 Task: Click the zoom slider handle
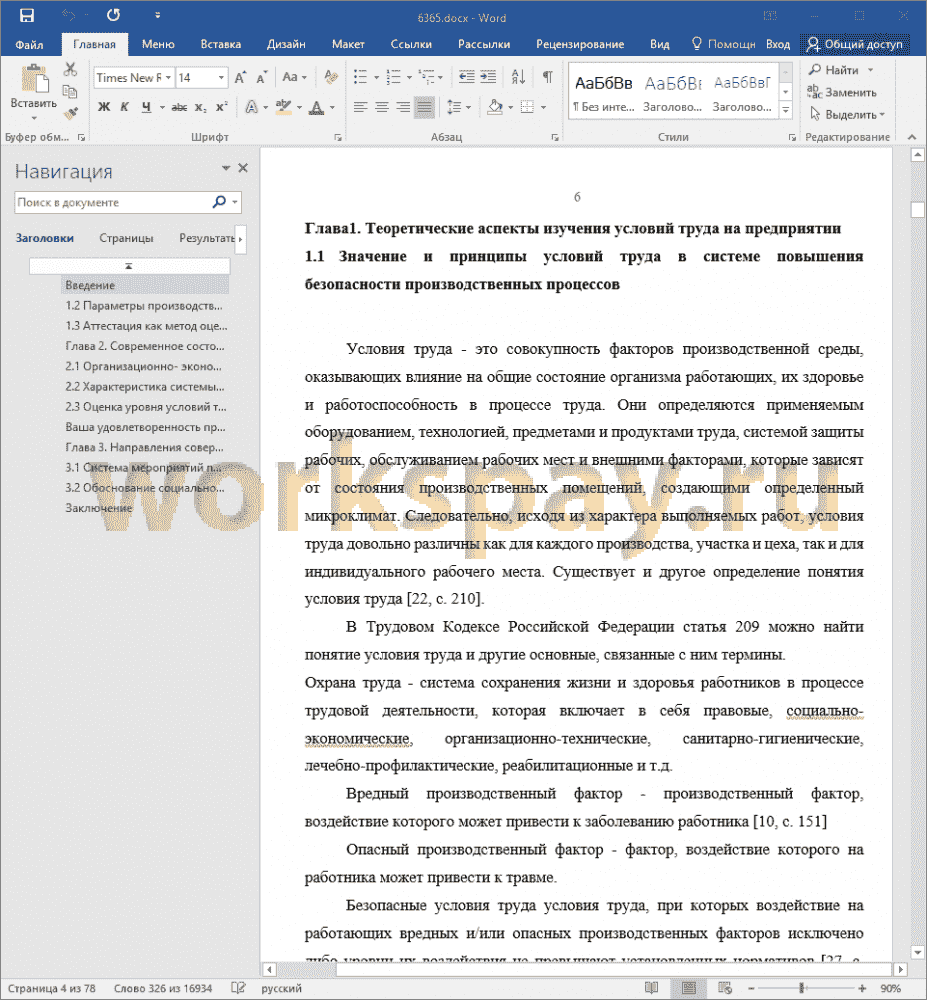click(x=801, y=988)
